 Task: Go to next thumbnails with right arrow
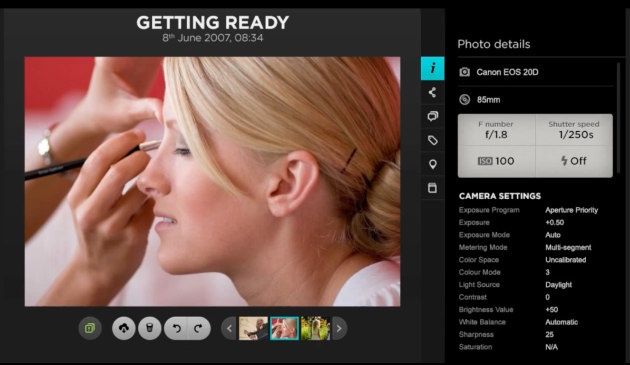339,328
